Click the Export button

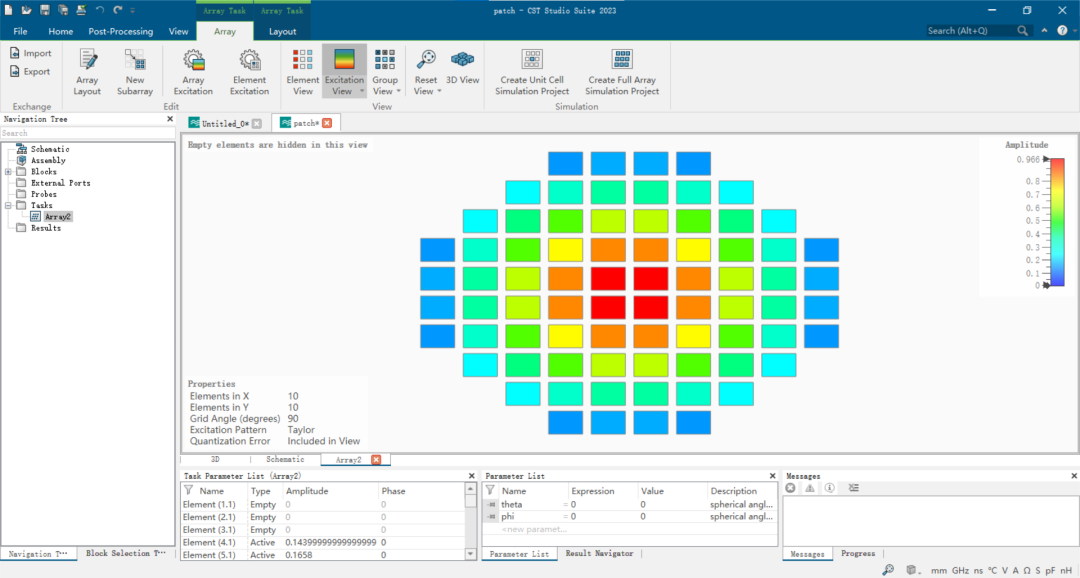[30, 71]
